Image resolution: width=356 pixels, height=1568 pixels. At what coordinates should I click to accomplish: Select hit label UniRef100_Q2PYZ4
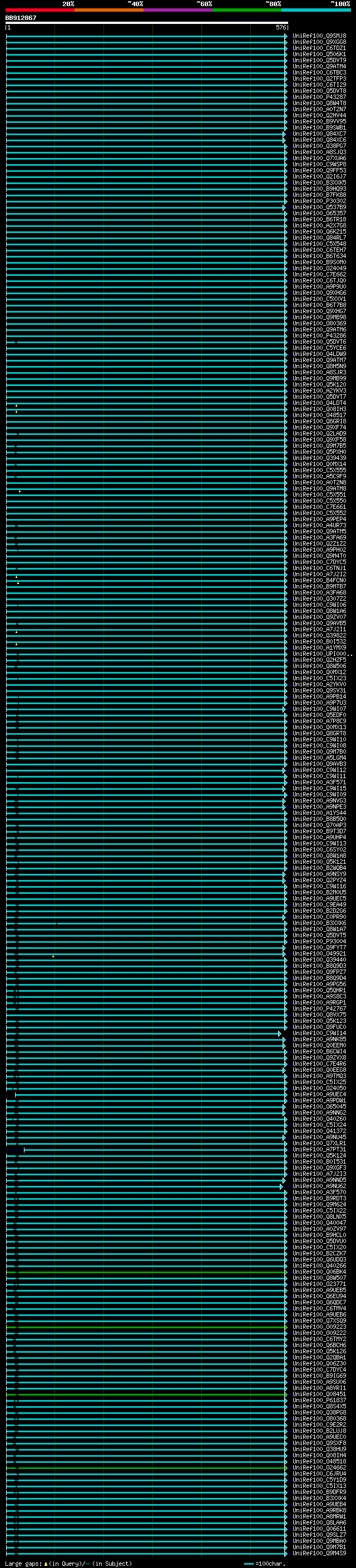pyautogui.click(x=319, y=880)
